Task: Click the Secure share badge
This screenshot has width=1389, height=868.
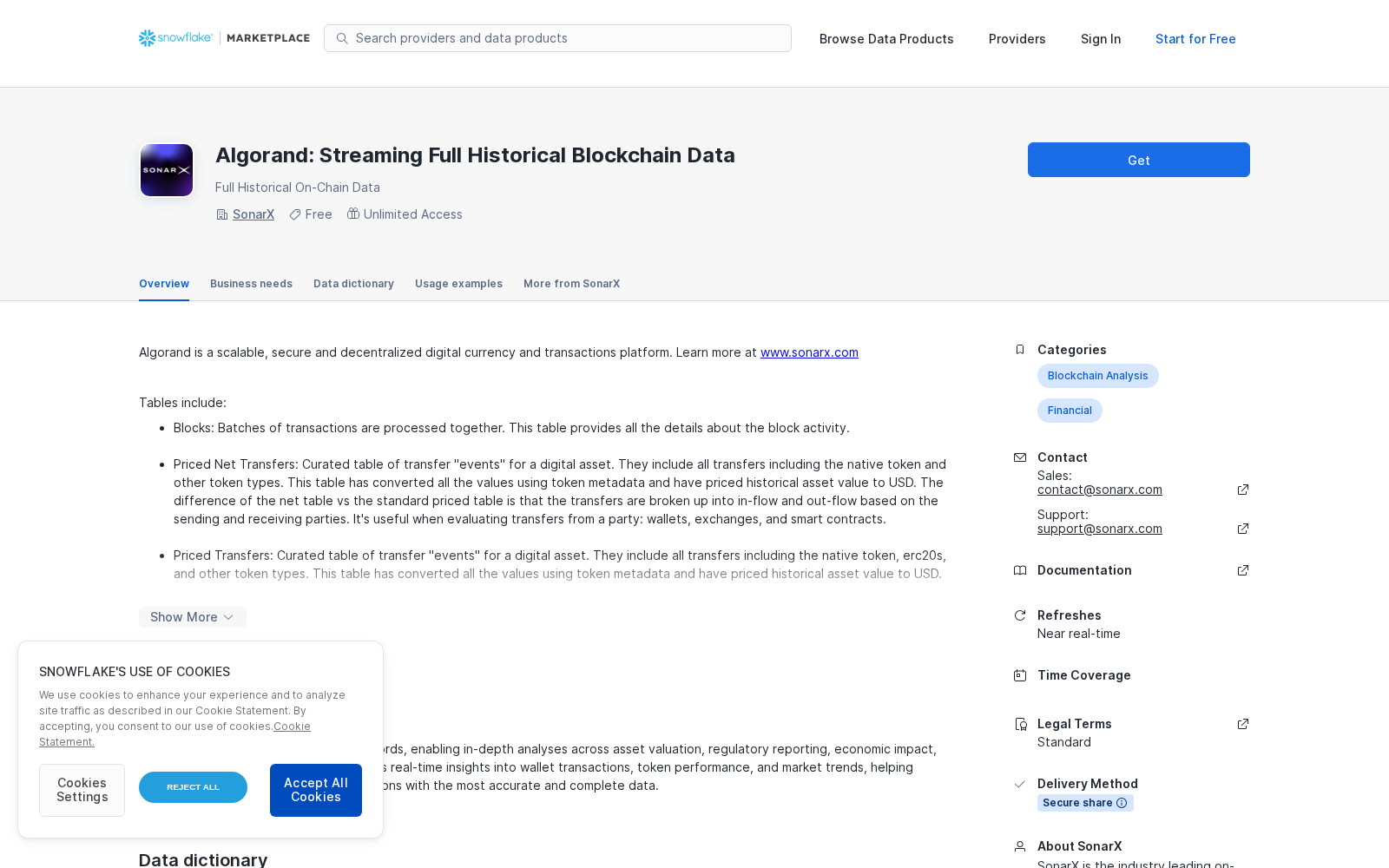Action: [1085, 803]
